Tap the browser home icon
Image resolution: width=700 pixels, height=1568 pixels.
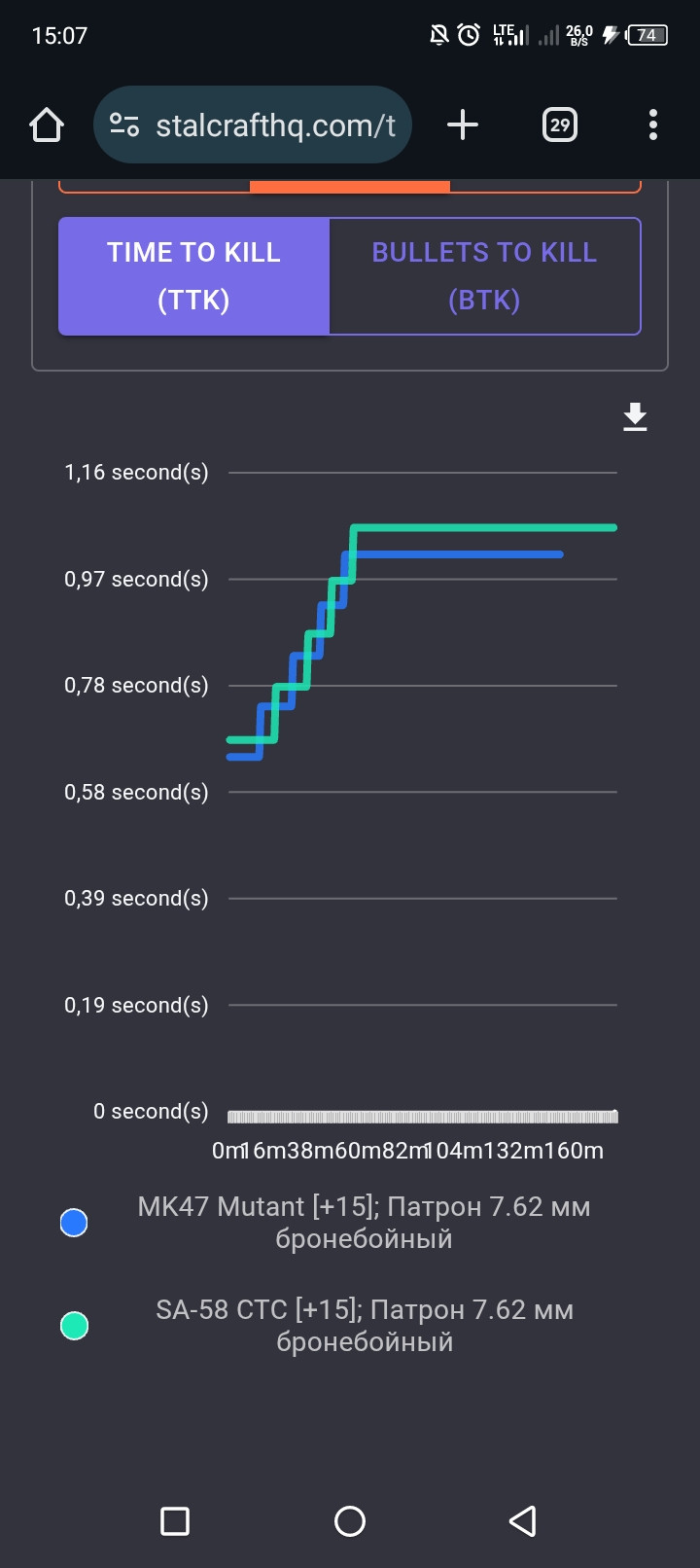47,125
